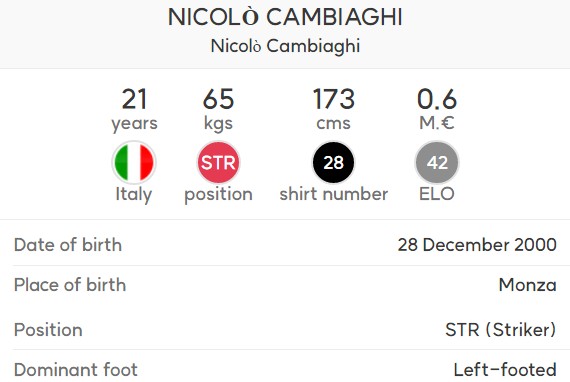Click the Dominant foot row label
The image size is (570, 382).
click(76, 370)
